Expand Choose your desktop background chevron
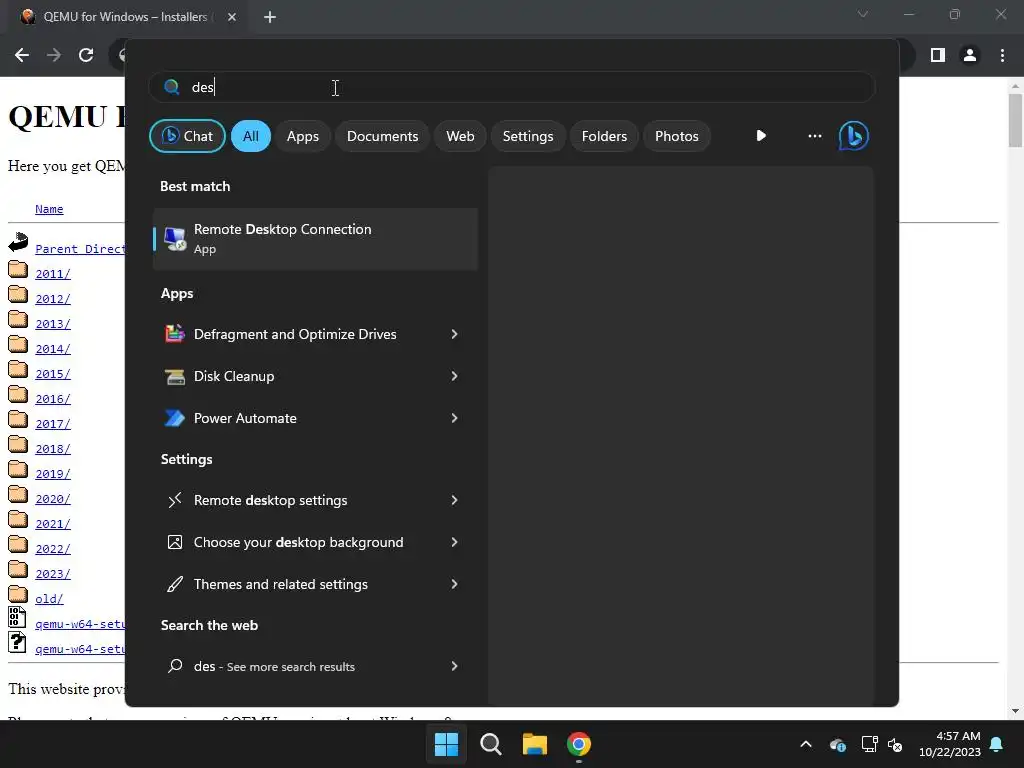This screenshot has width=1024, height=768. [455, 542]
